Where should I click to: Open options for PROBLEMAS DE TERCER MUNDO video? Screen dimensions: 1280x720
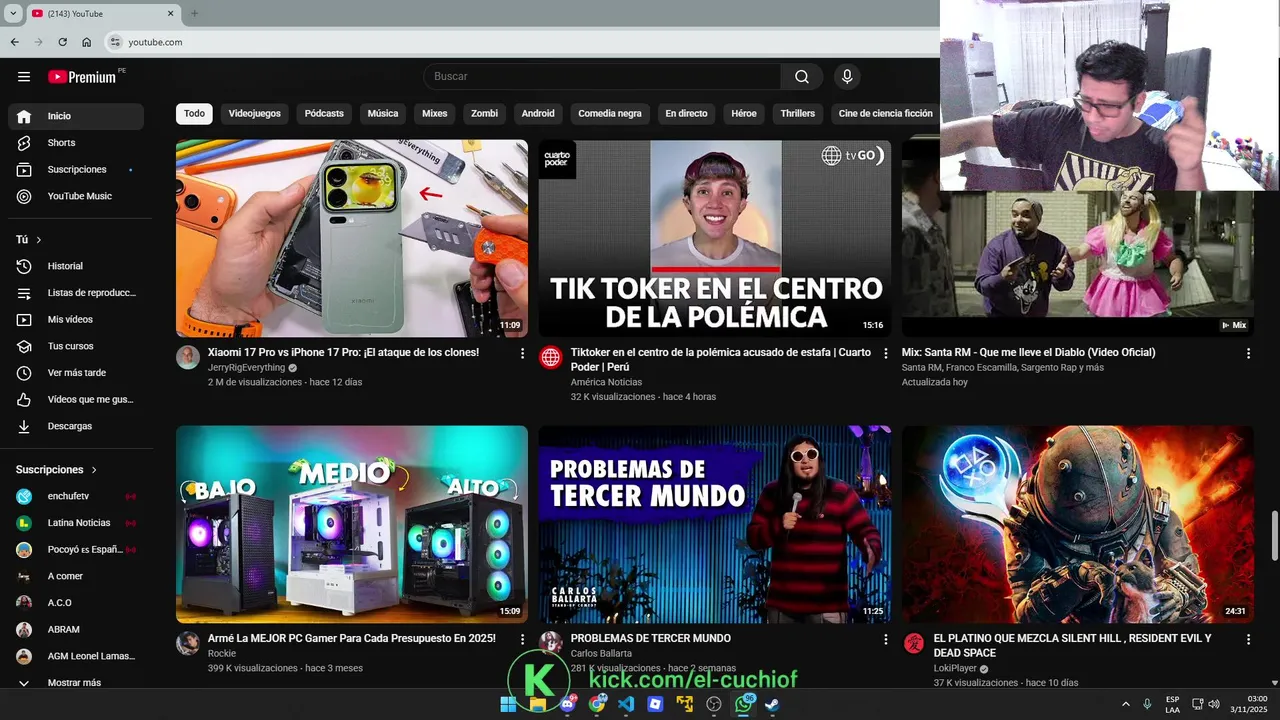885,639
